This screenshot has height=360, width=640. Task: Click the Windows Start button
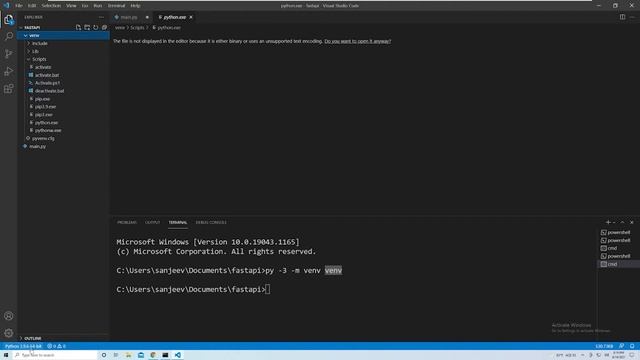pyautogui.click(x=6, y=355)
